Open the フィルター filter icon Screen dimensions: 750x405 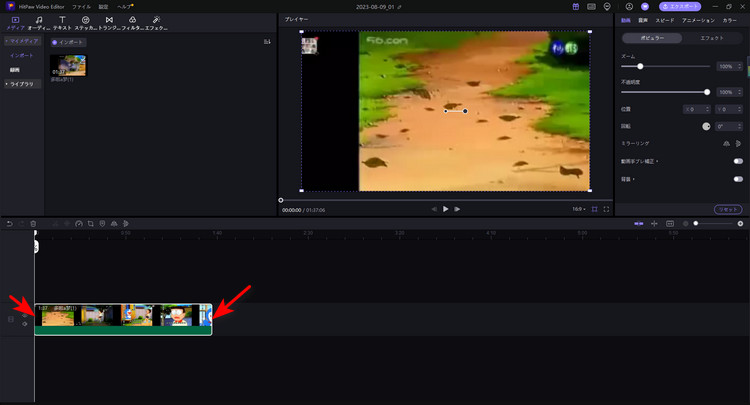click(133, 22)
